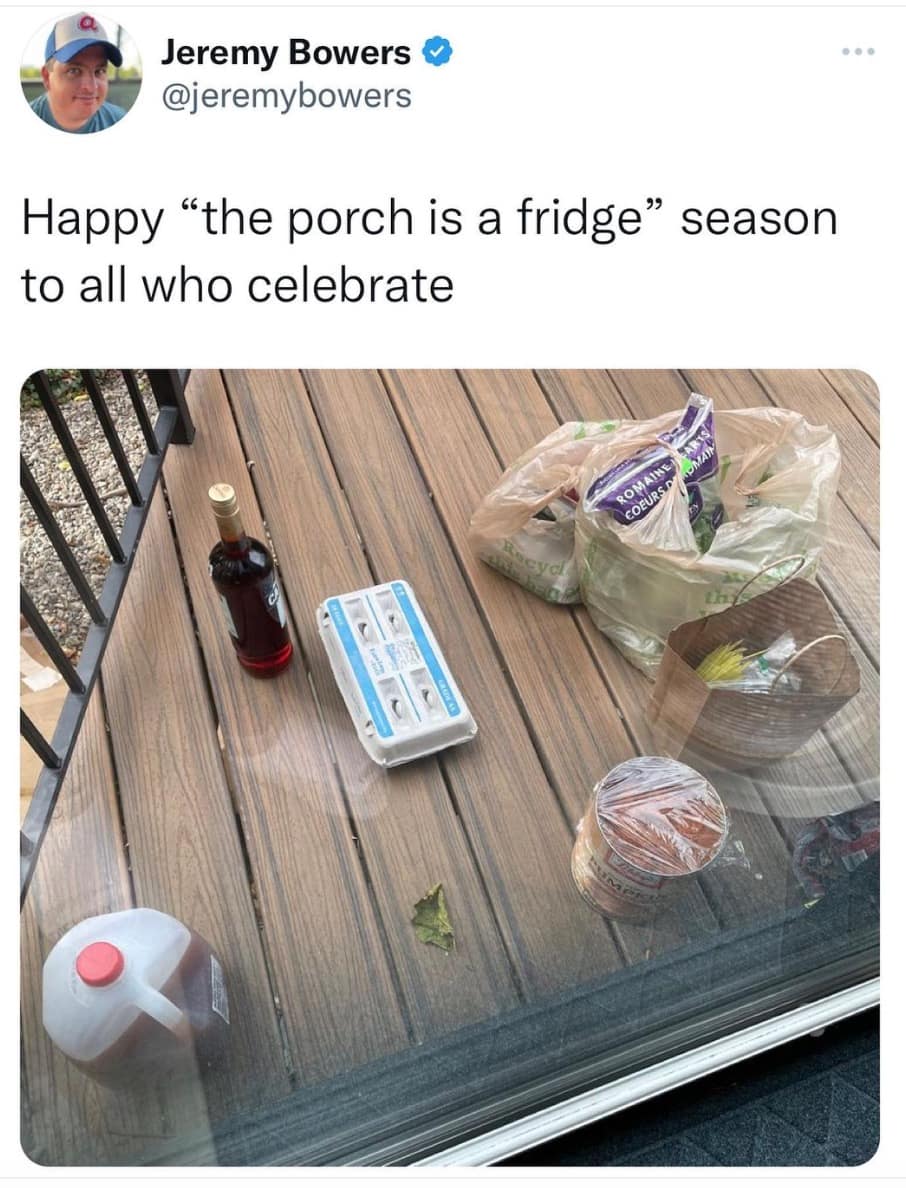The image size is (906, 1188).
Task: Click the second line 'to all who celebrate'
Action: (238, 286)
